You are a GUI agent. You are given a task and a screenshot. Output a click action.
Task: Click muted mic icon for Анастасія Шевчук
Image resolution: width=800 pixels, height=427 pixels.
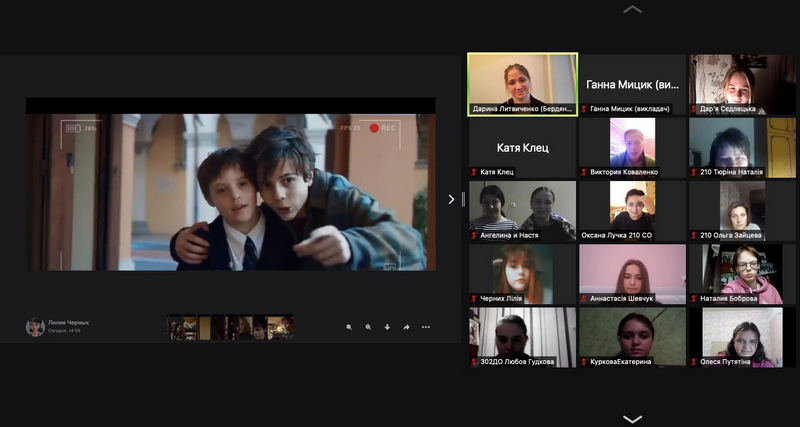(584, 299)
